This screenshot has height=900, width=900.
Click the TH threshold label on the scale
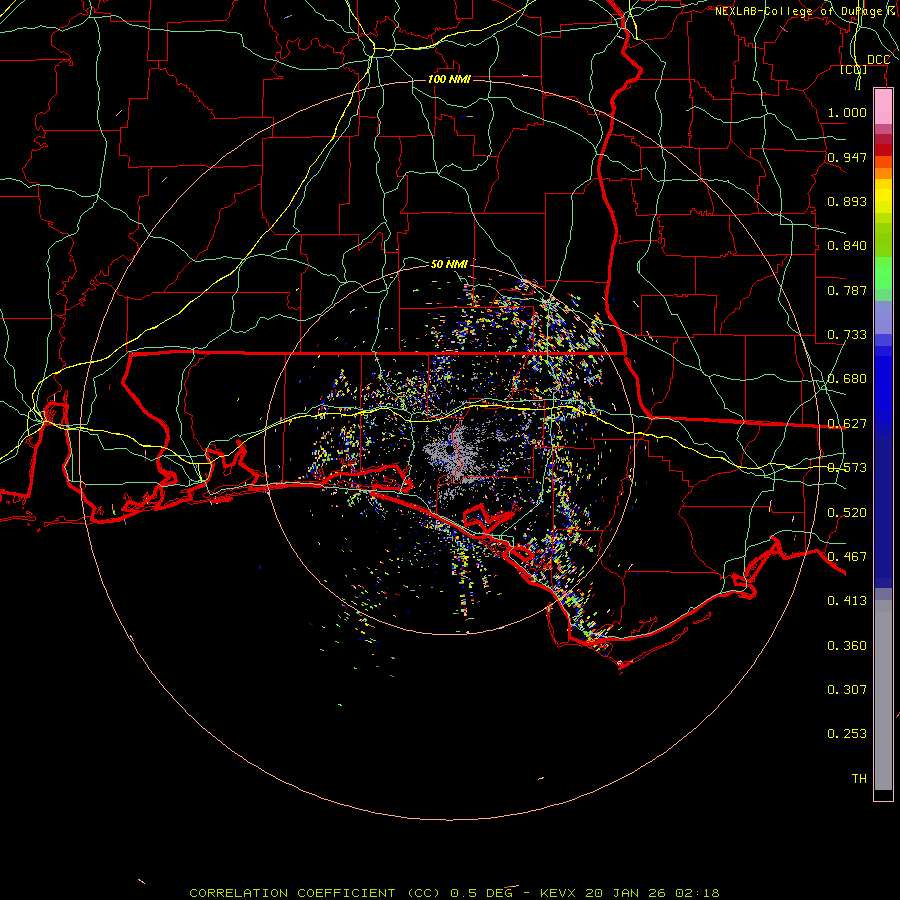point(859,778)
